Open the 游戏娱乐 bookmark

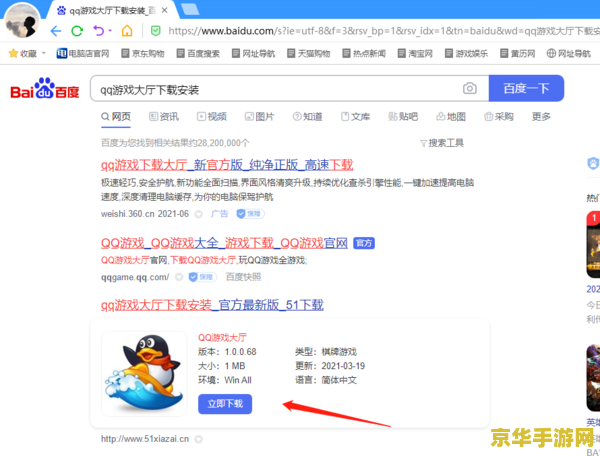click(x=466, y=53)
